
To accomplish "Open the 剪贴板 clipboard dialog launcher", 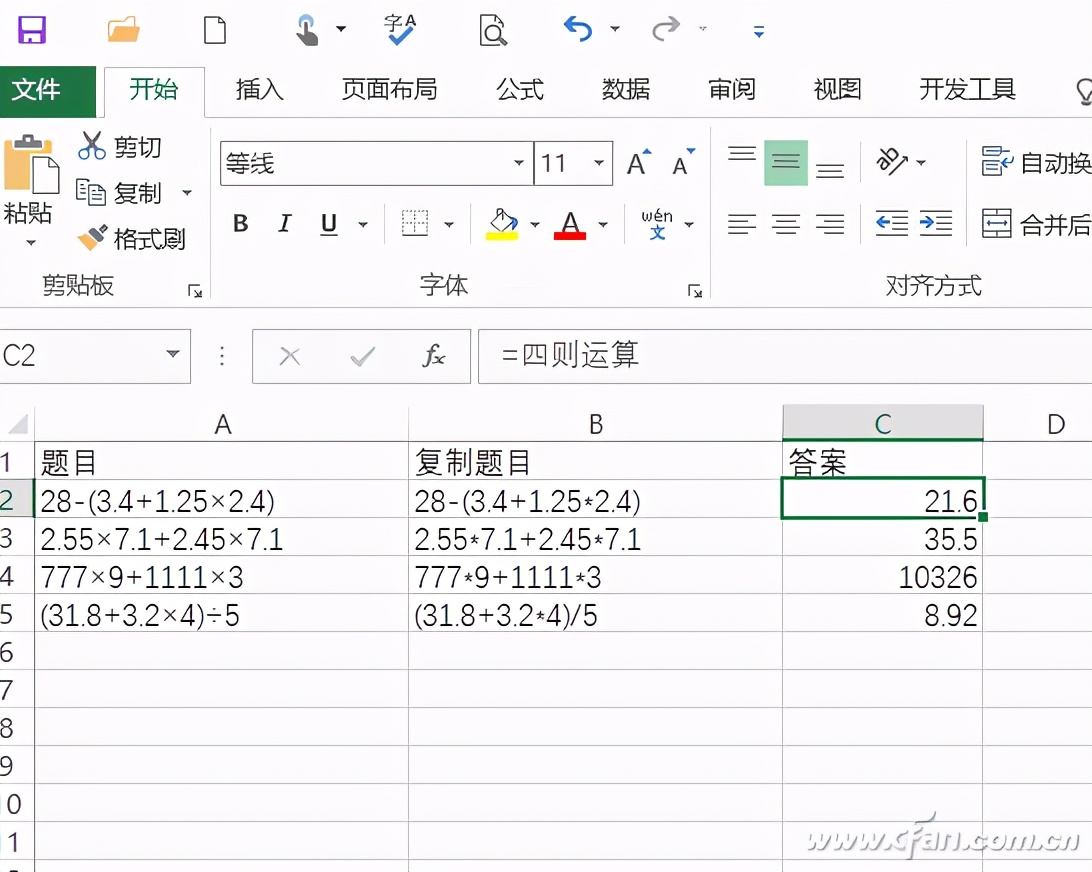I will coord(195,290).
